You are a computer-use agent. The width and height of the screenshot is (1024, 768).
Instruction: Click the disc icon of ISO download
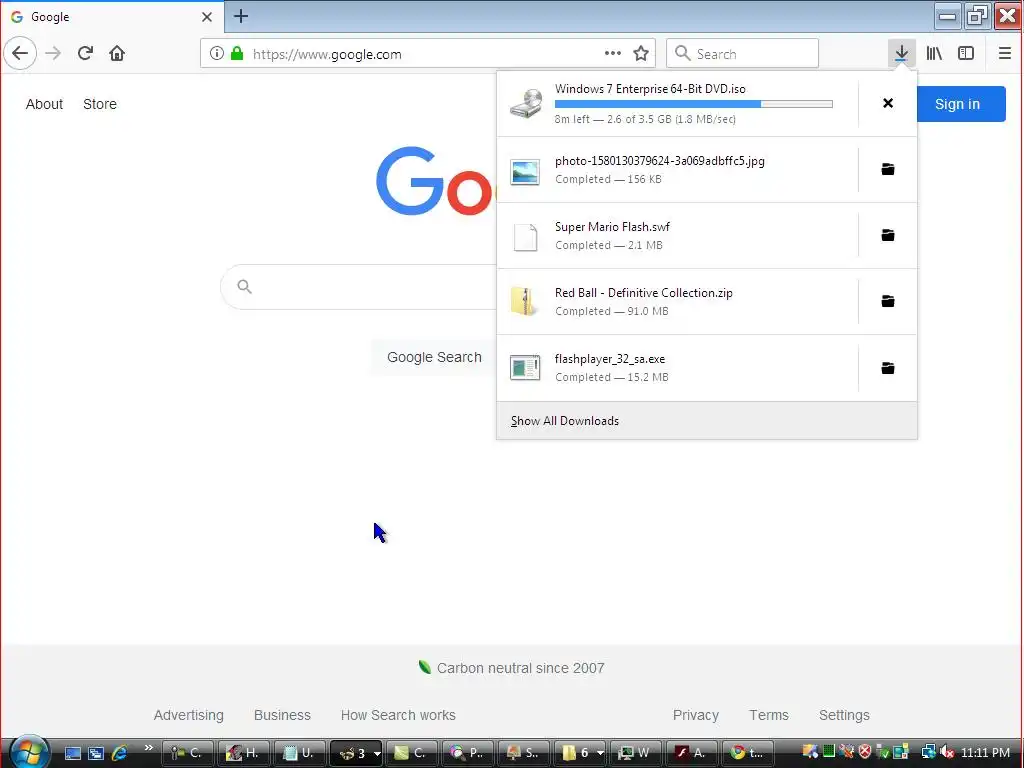click(526, 104)
